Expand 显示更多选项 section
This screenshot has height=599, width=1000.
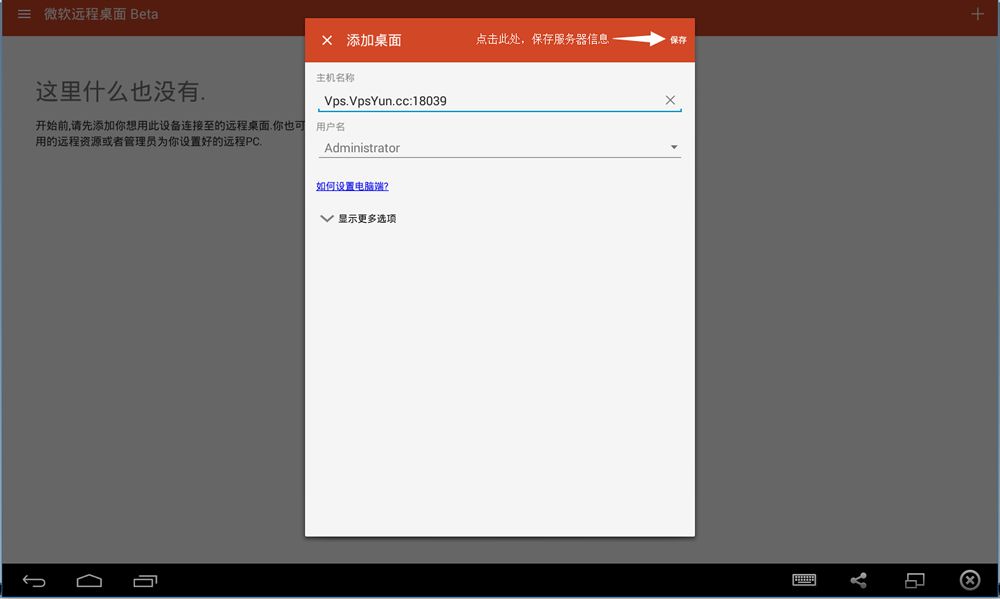[358, 219]
